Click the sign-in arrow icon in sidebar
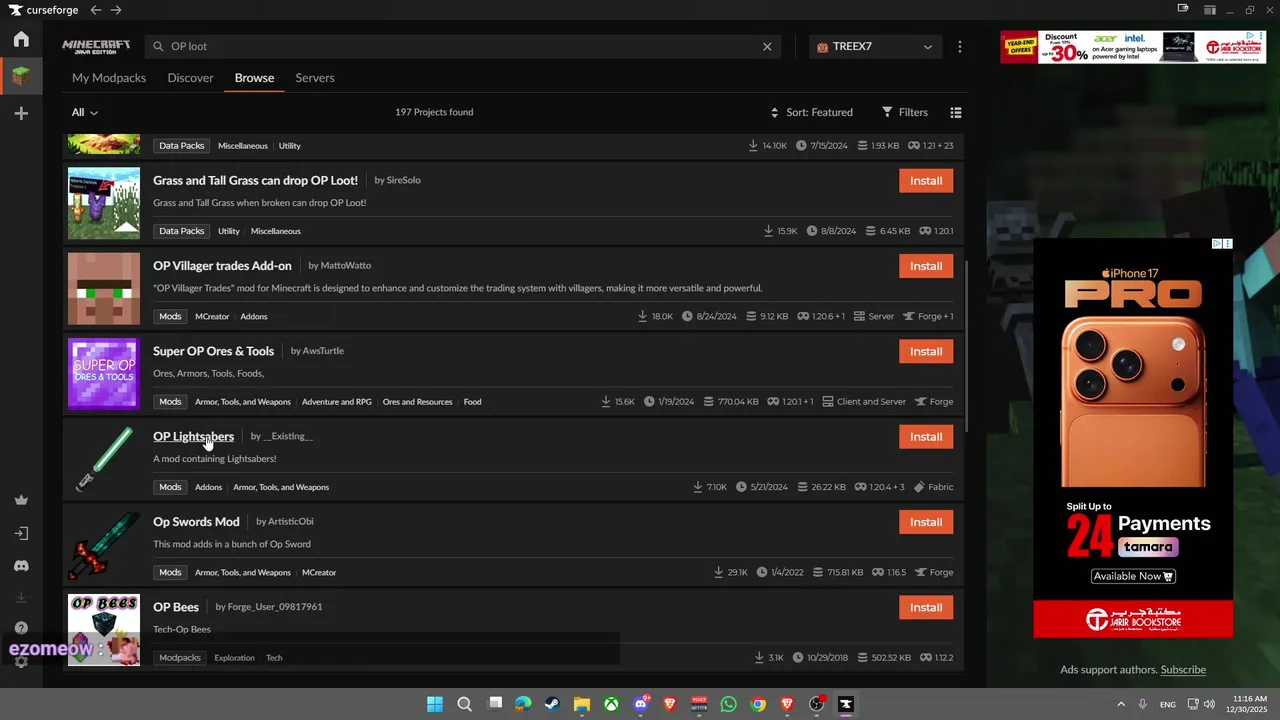The width and height of the screenshot is (1280, 720). (21, 533)
